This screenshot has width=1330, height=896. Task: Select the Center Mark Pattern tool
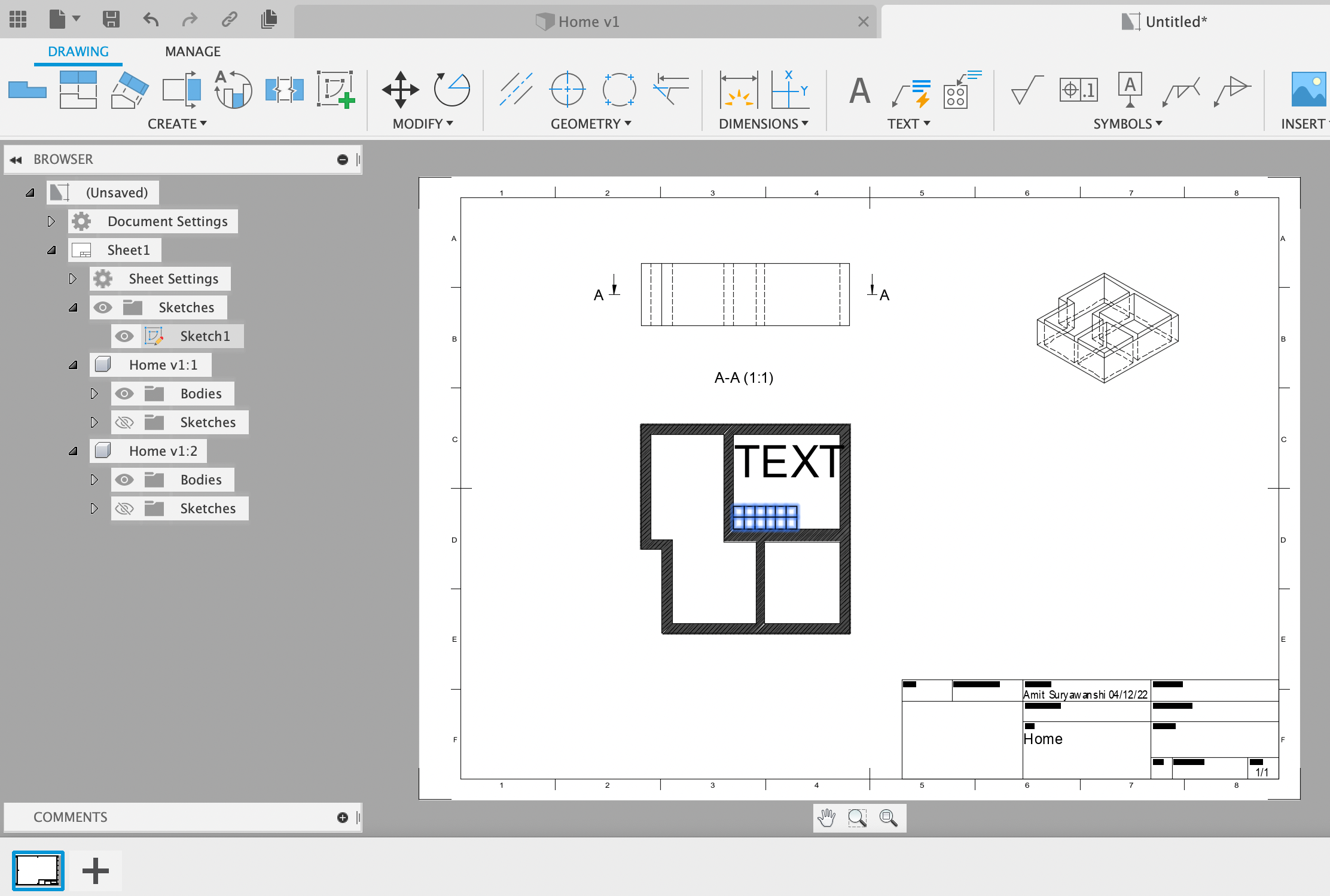pos(619,90)
